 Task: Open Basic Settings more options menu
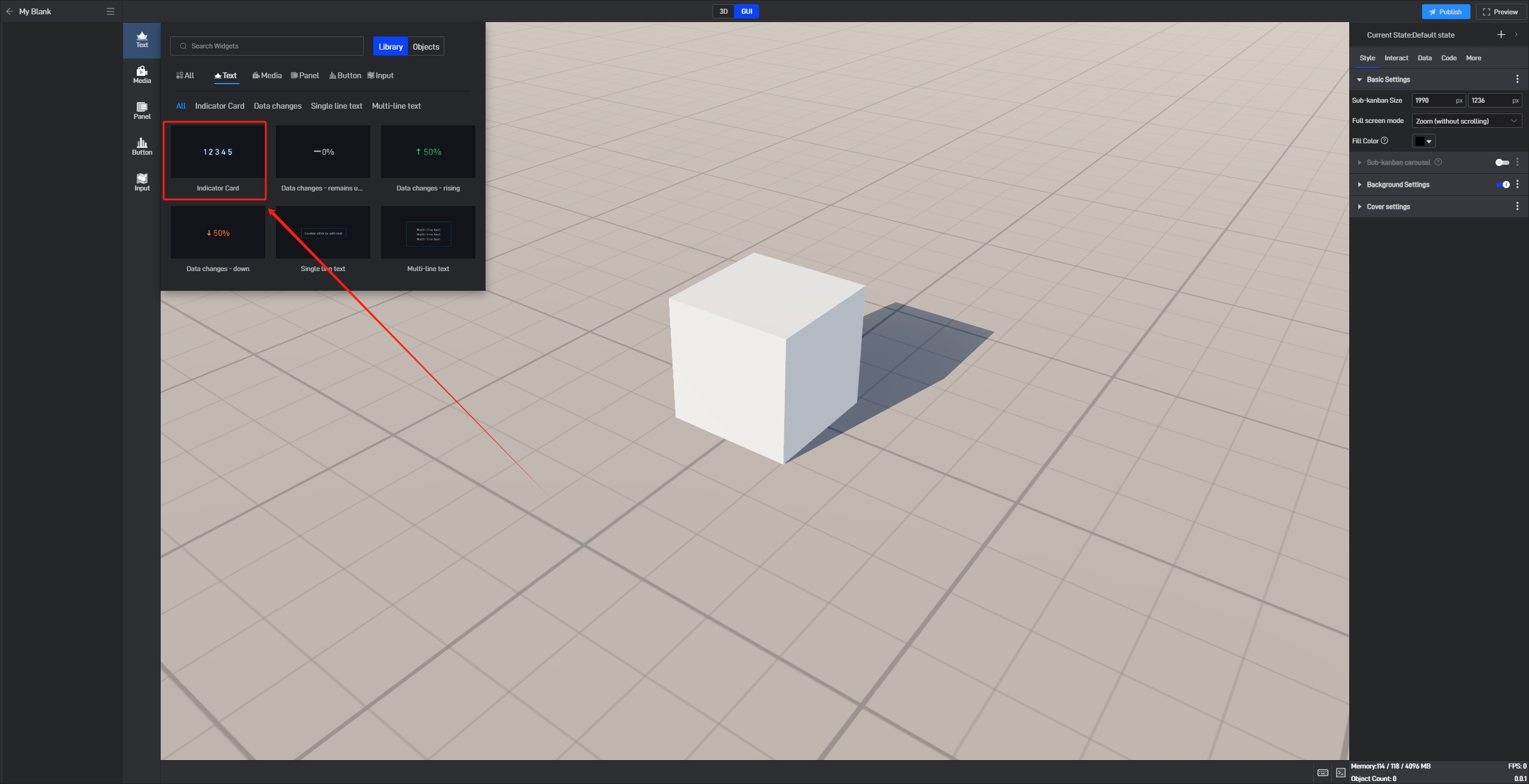1517,79
